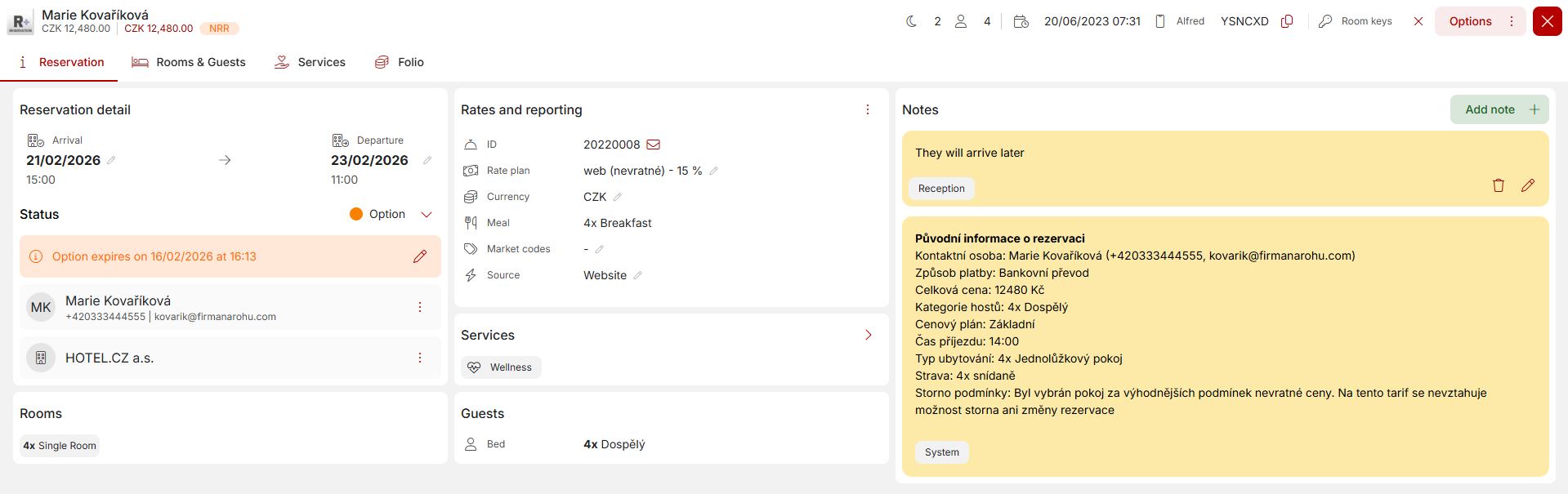
Task: Click the envelope icon next to reservation ID
Action: pos(654,145)
